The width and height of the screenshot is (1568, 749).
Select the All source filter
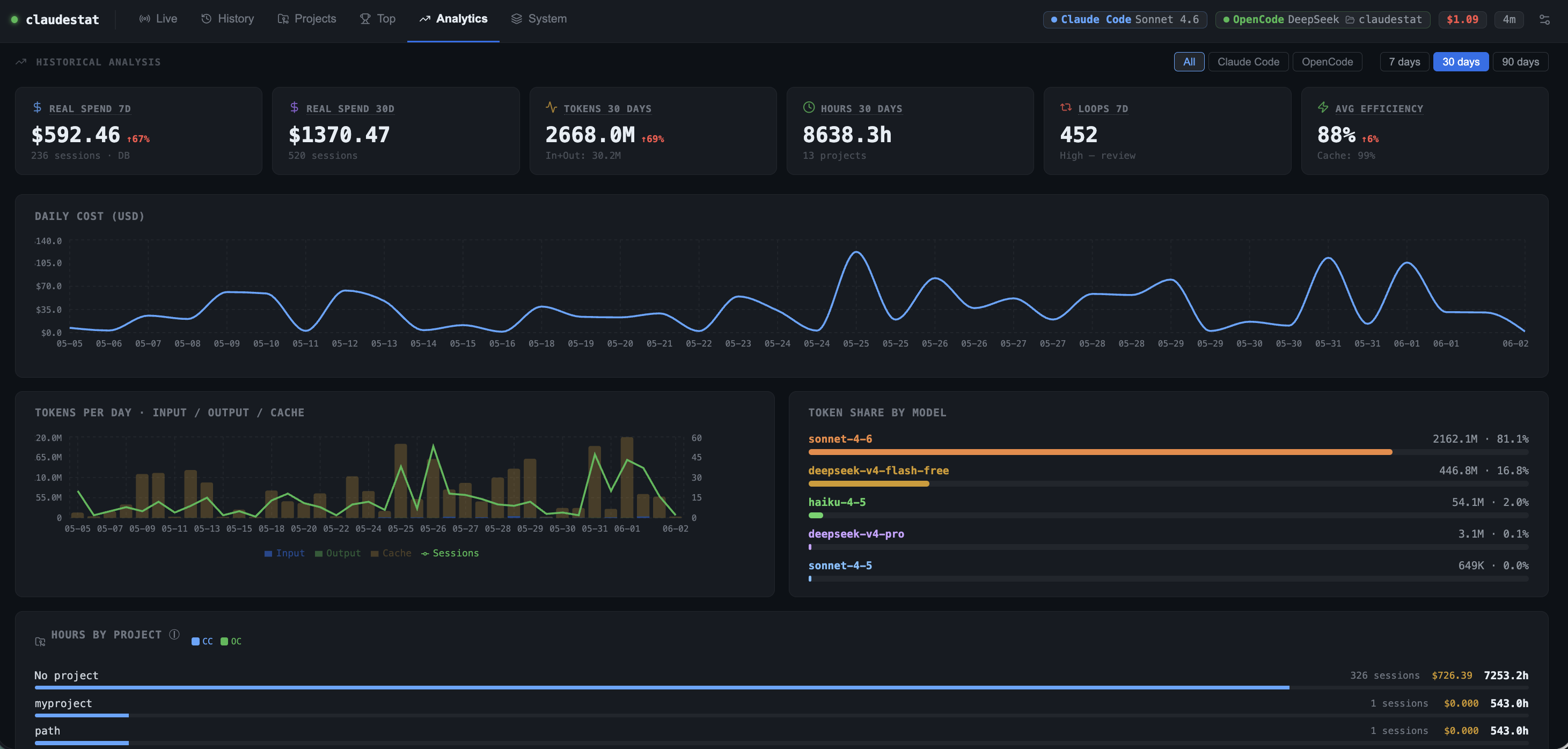(1189, 62)
